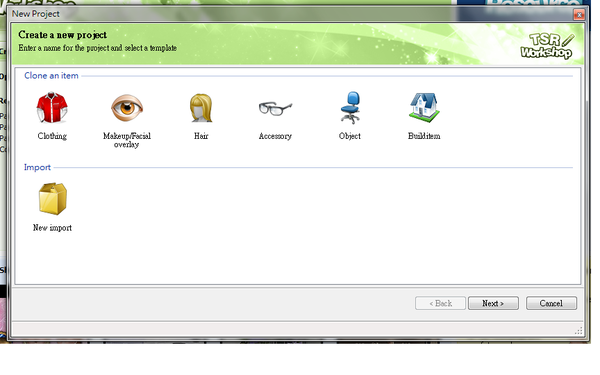Go to the Next step
This screenshot has width=600, height=375.
click(x=493, y=303)
